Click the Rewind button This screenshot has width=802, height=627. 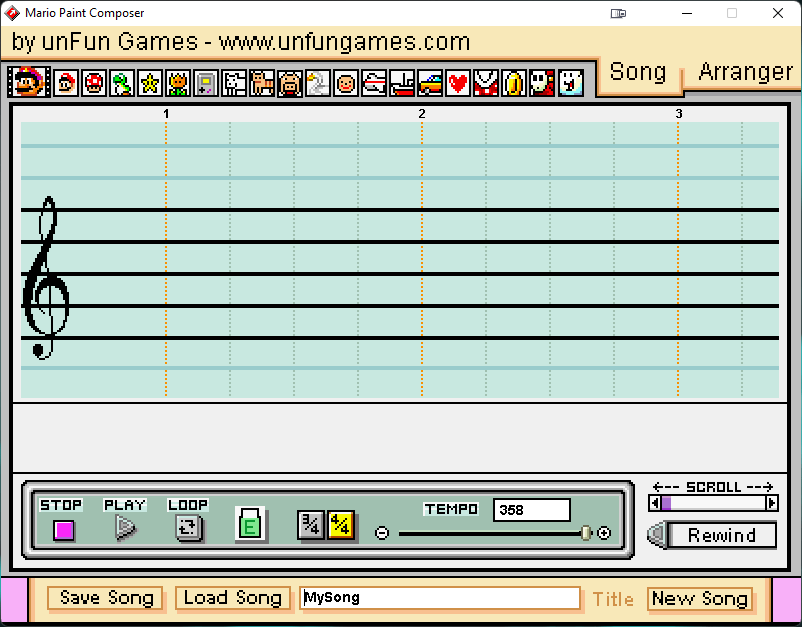pos(723,535)
